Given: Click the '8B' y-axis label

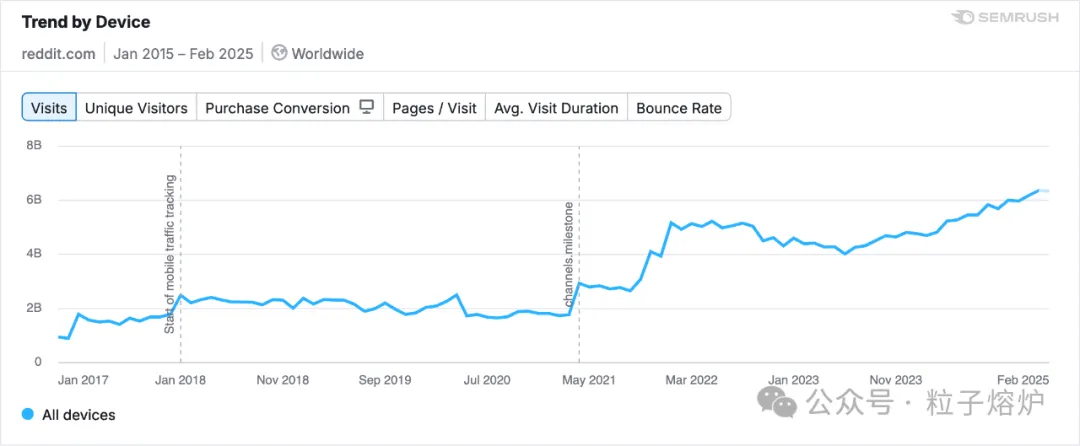Looking at the screenshot, I should (x=34, y=146).
